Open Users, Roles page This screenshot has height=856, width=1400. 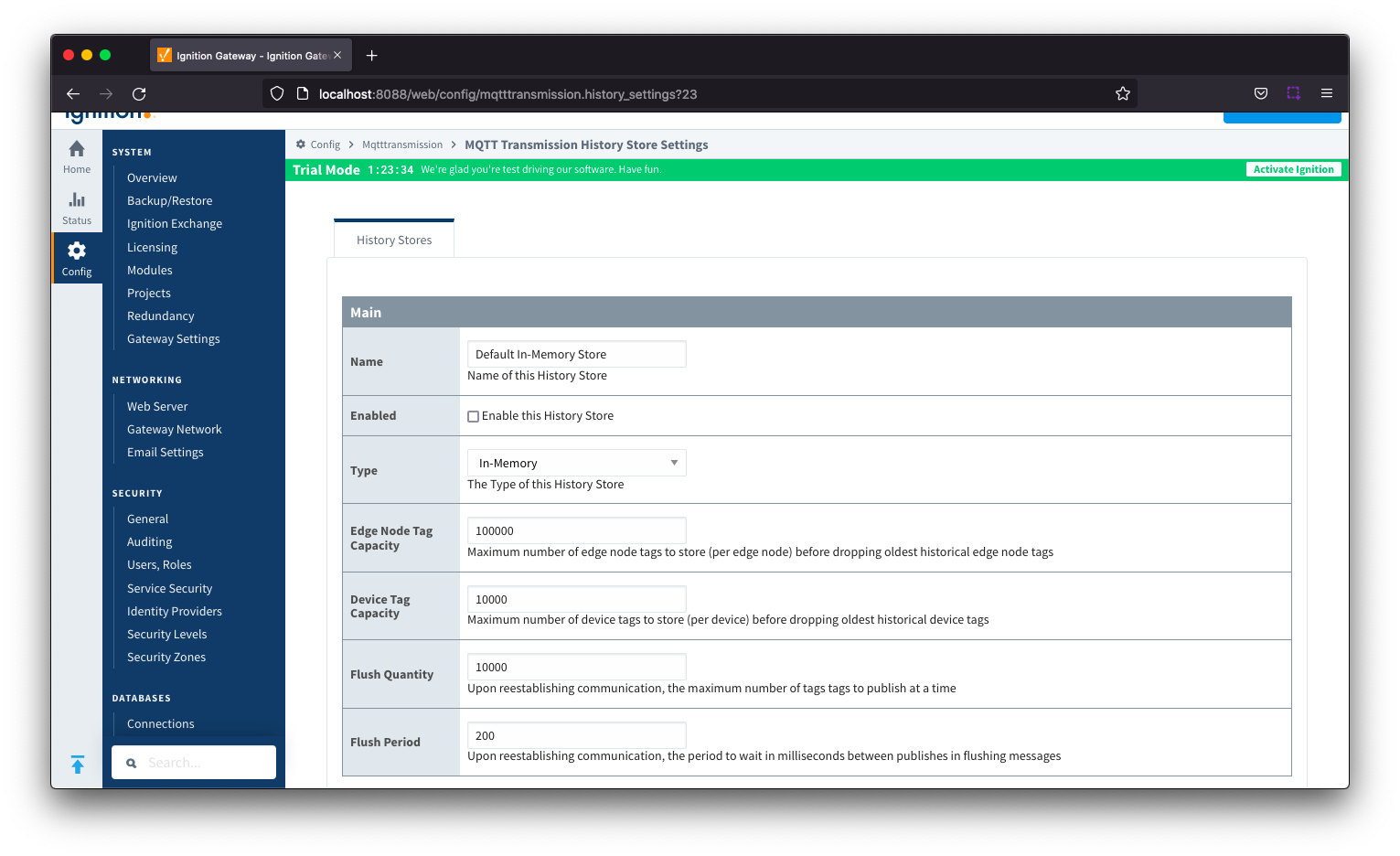click(x=159, y=564)
